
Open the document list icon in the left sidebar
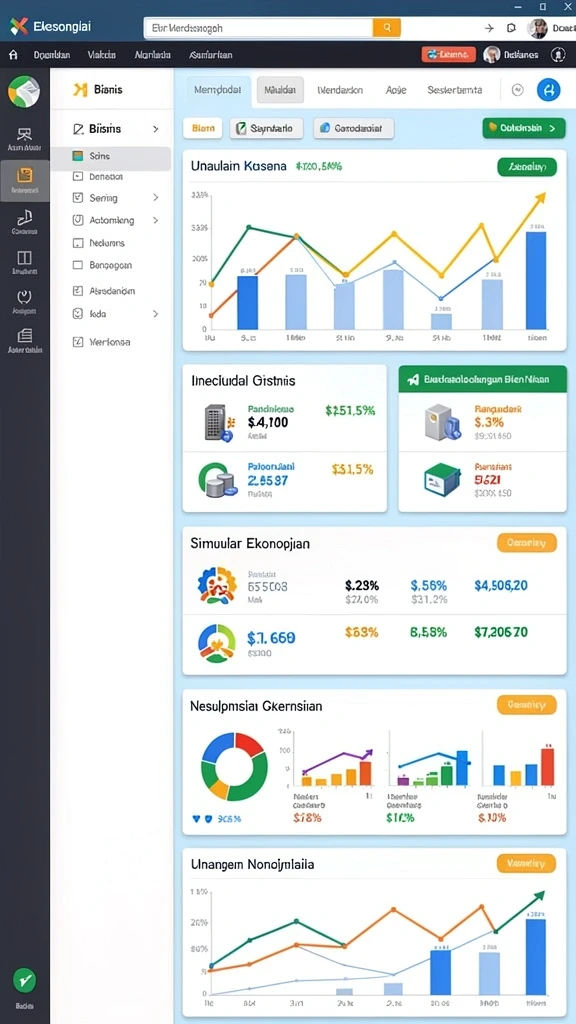[x=25, y=336]
